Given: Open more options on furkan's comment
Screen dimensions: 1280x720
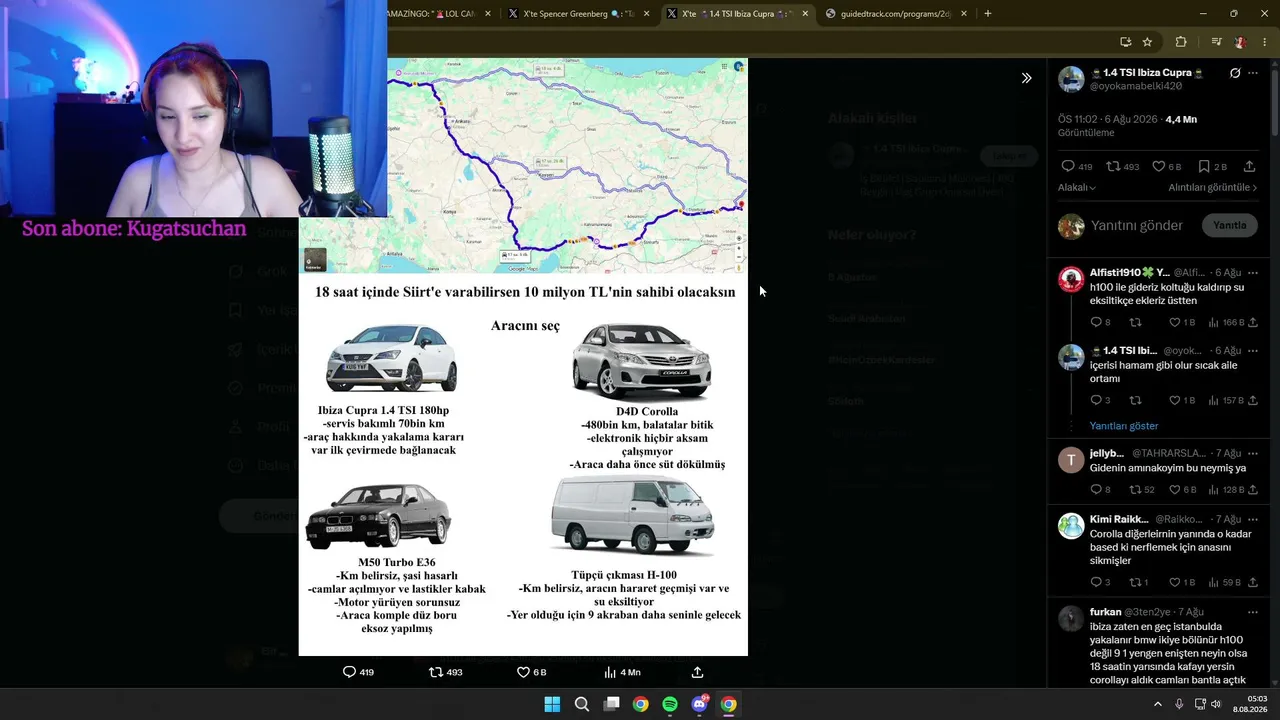Looking at the screenshot, I should click(1252, 611).
